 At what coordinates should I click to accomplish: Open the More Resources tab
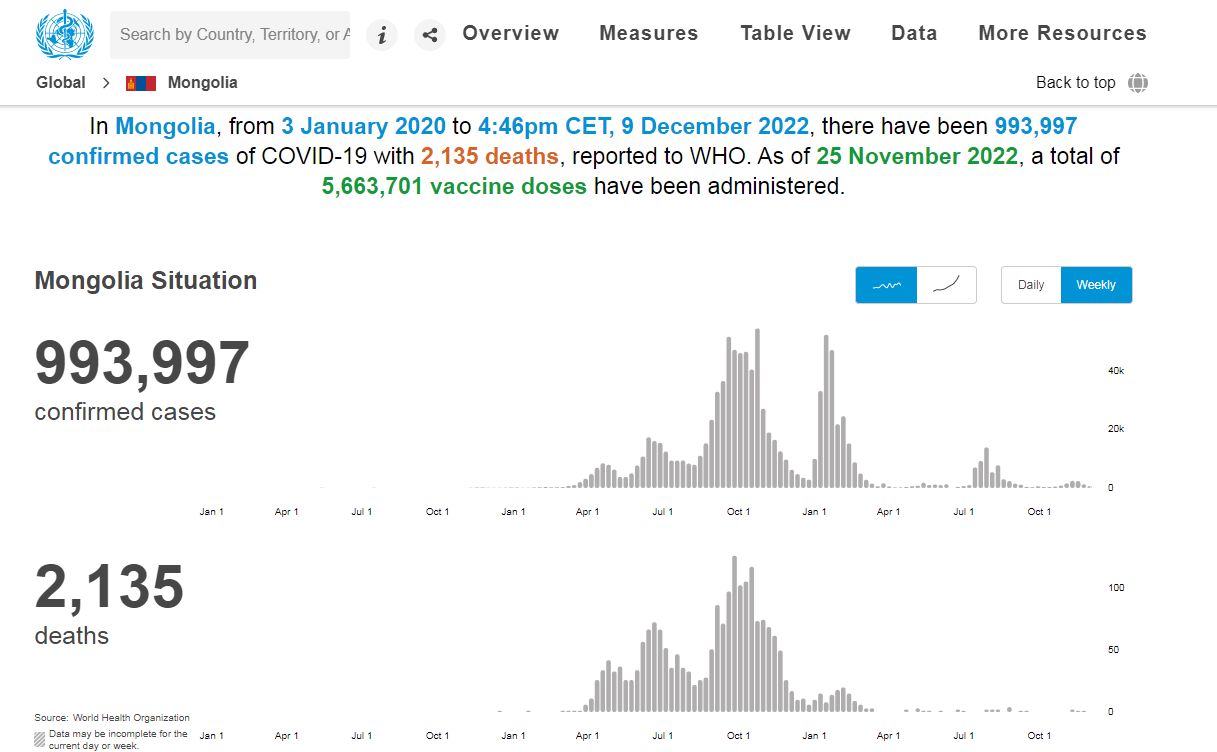(x=1063, y=33)
